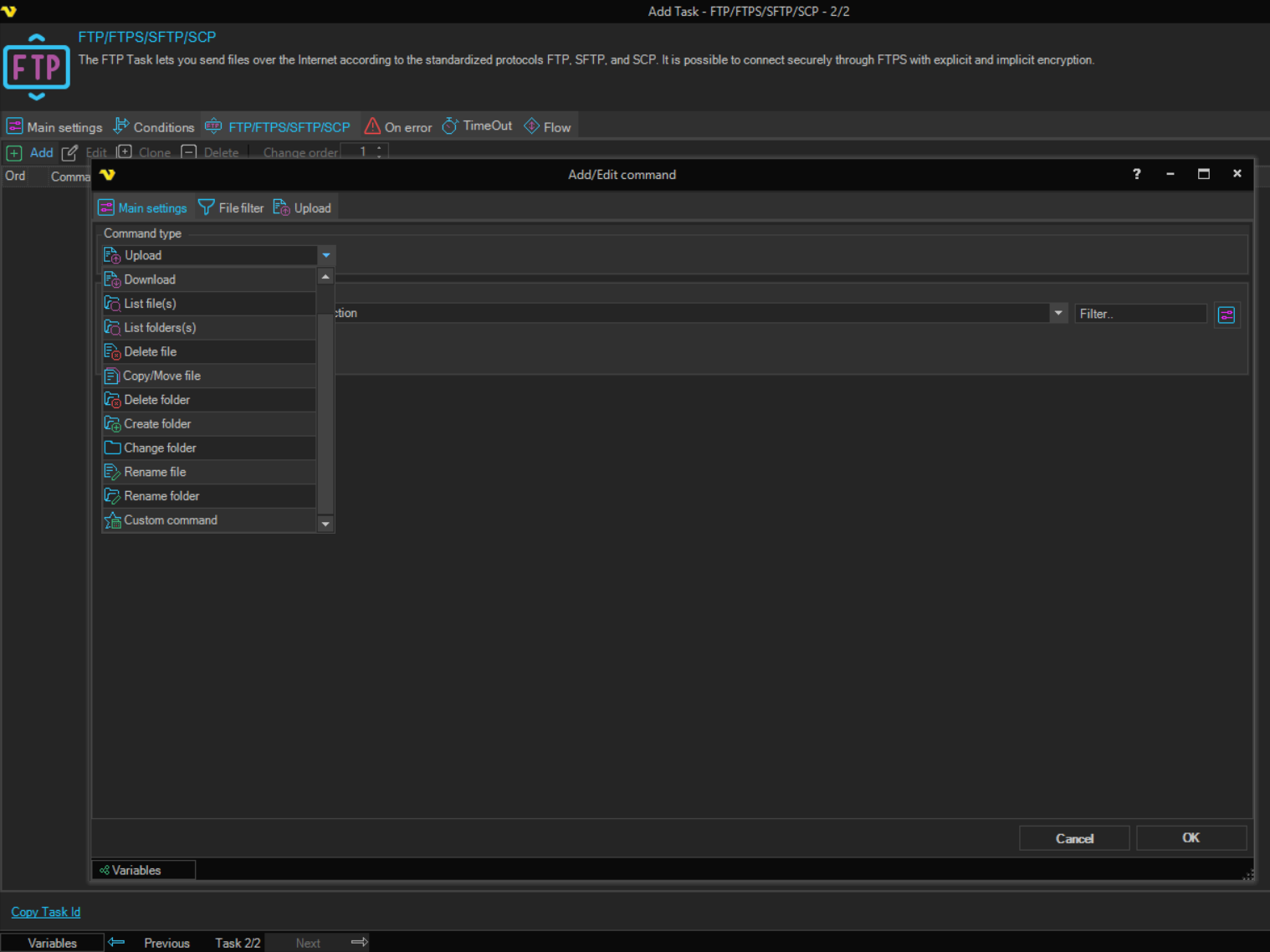Click the Change folder icon
The image size is (1270, 952).
coord(112,448)
